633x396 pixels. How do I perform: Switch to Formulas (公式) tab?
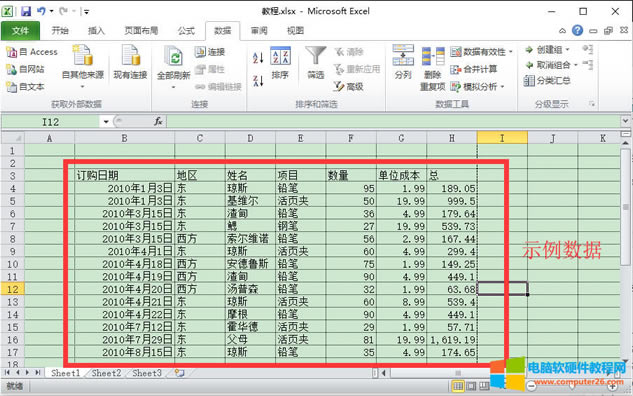click(186, 31)
